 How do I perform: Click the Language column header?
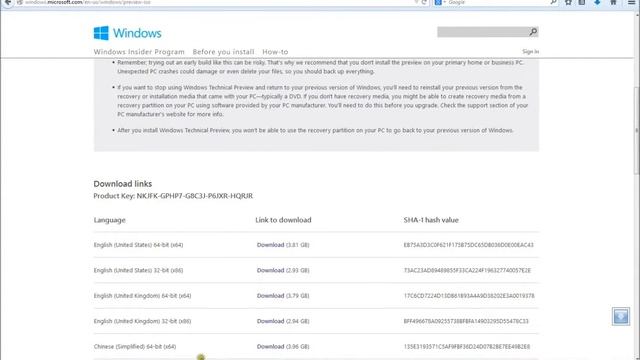109,220
